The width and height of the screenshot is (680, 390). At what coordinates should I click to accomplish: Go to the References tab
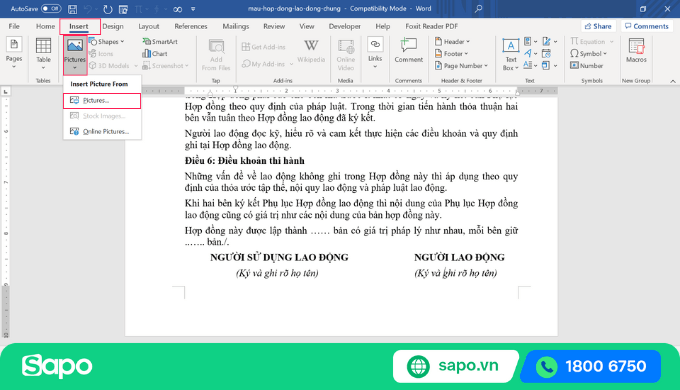pyautogui.click(x=191, y=26)
